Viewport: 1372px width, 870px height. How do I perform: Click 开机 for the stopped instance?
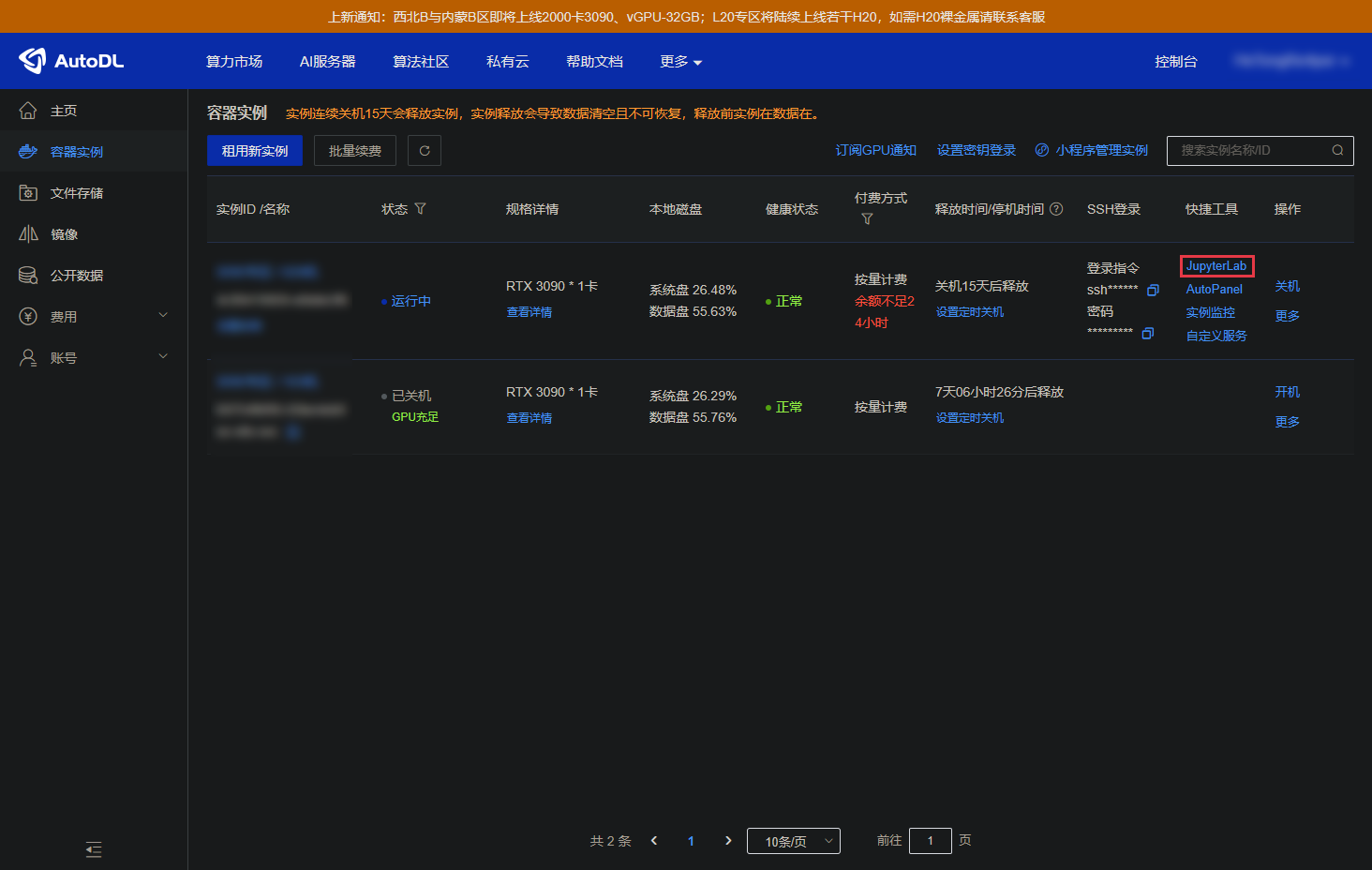click(x=1287, y=392)
